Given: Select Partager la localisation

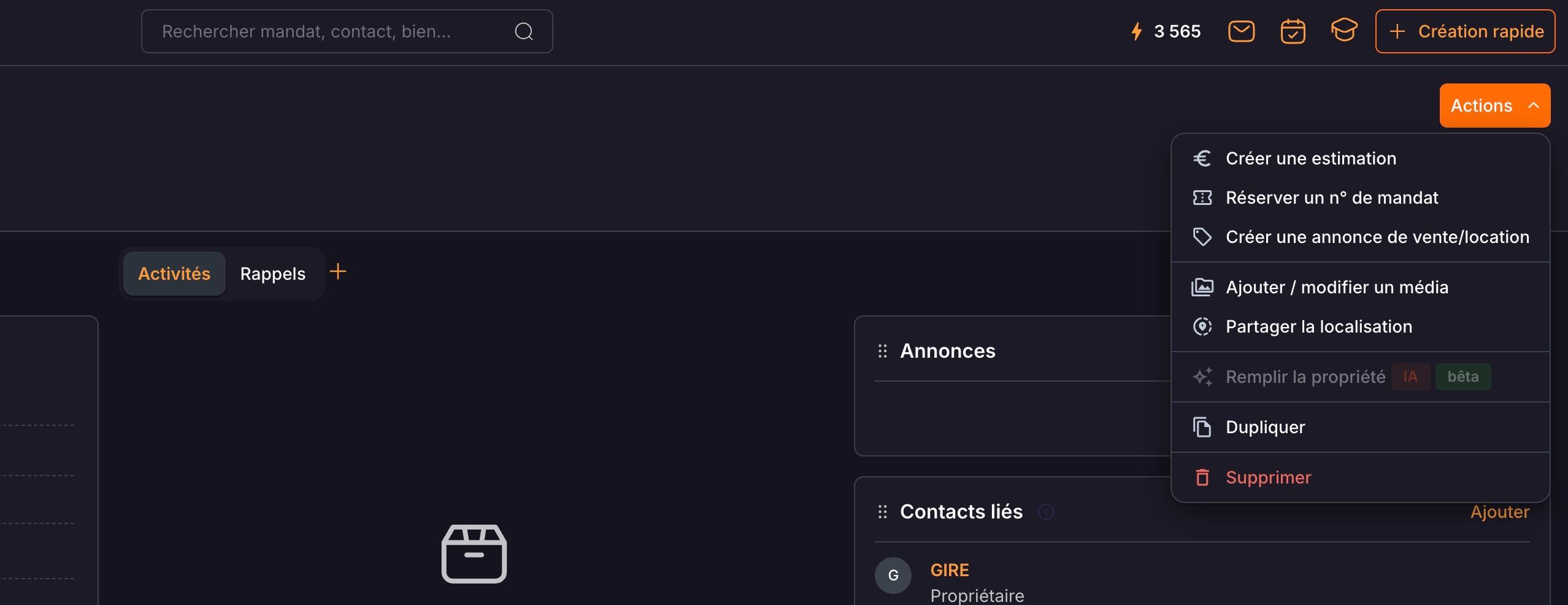Looking at the screenshot, I should [x=1360, y=326].
